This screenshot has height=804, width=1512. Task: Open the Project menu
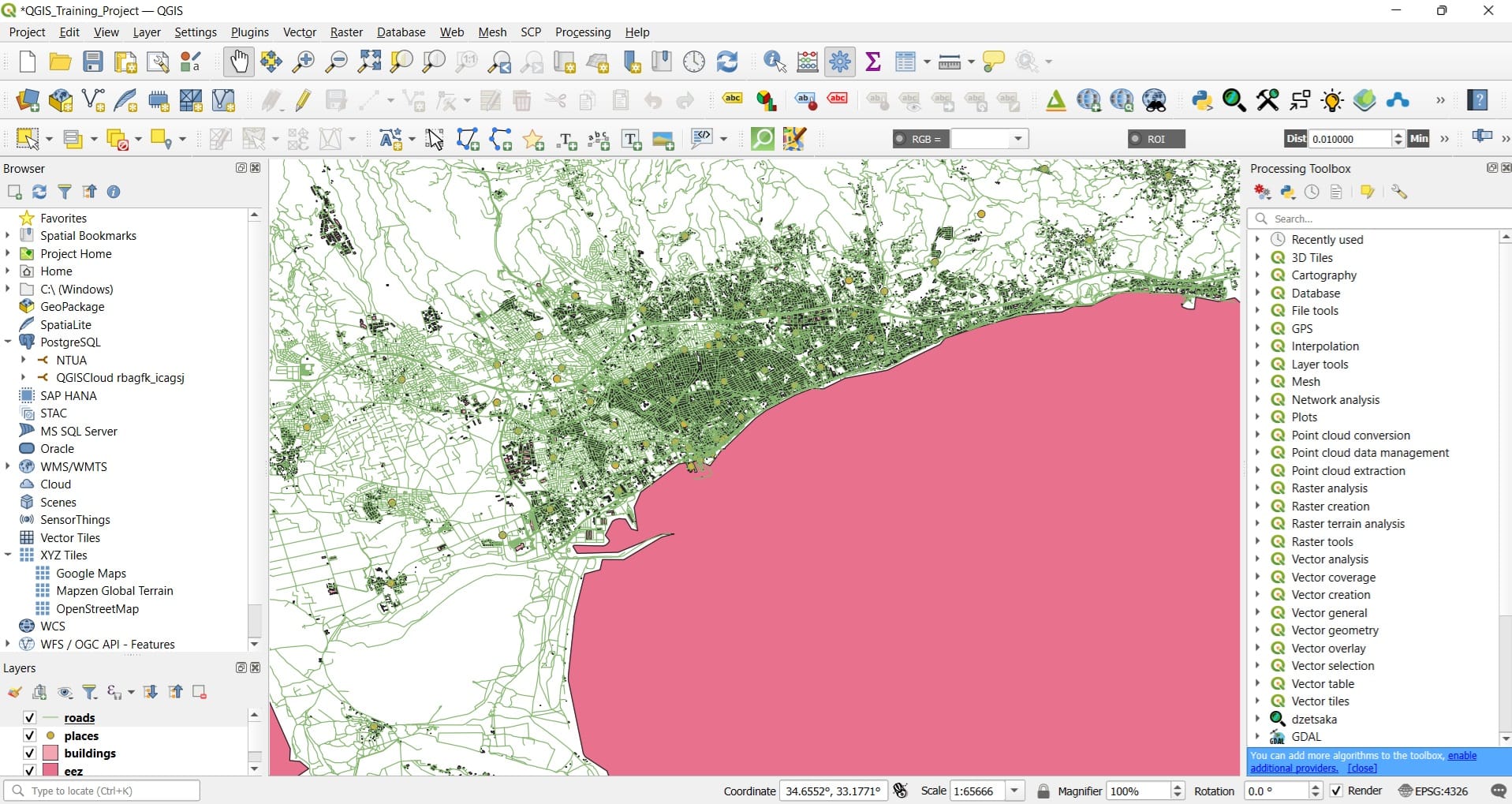27,32
